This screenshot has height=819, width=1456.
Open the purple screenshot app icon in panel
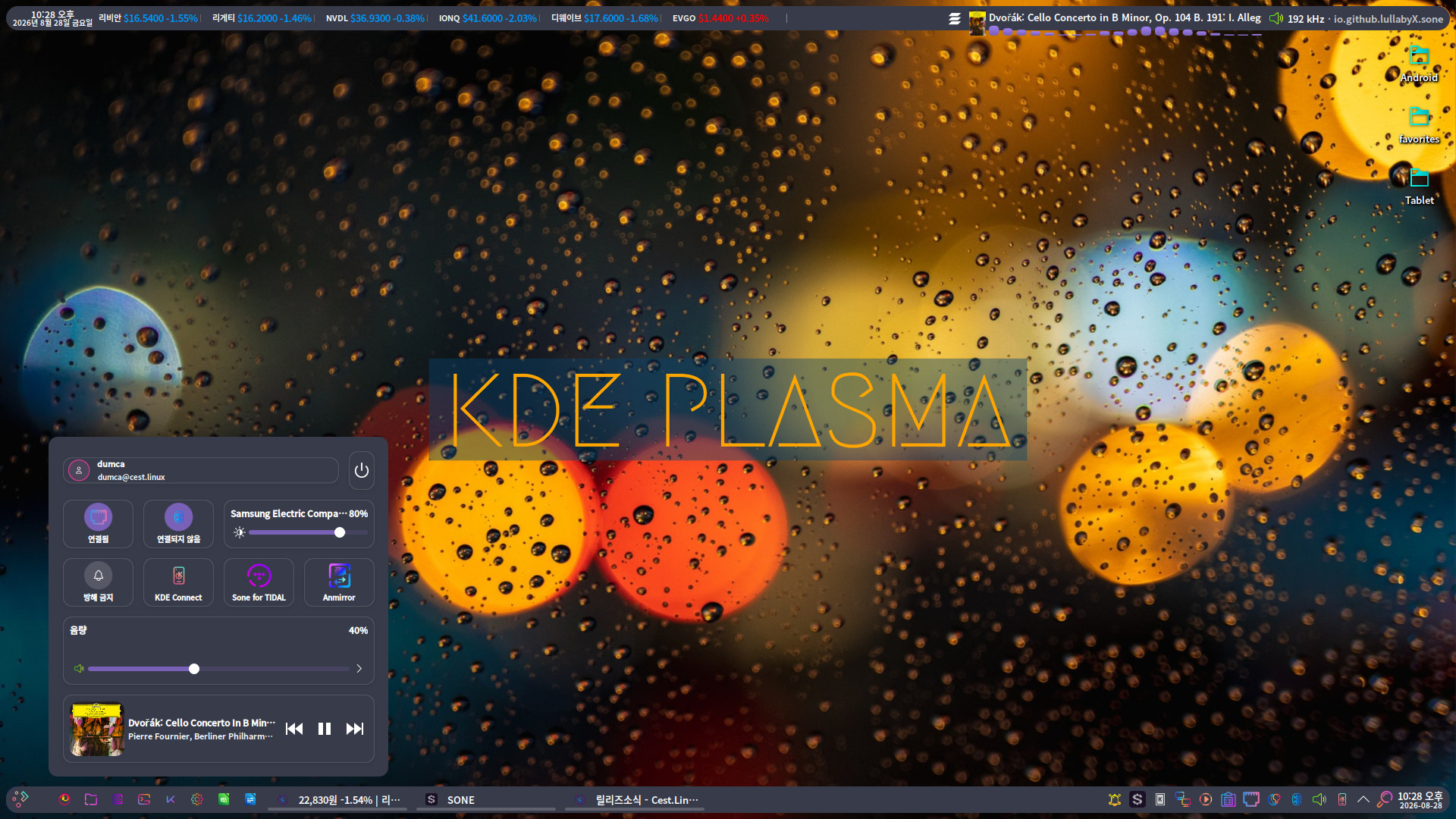tap(118, 799)
